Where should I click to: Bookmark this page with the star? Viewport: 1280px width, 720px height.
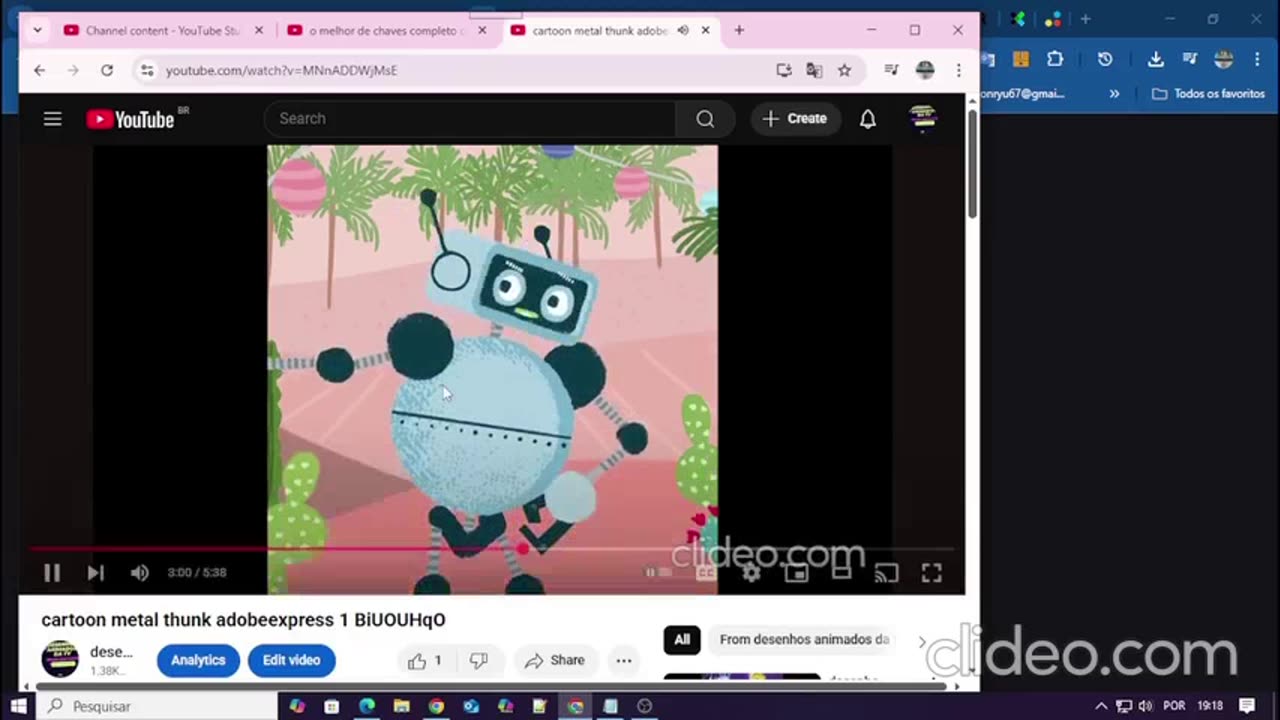844,70
